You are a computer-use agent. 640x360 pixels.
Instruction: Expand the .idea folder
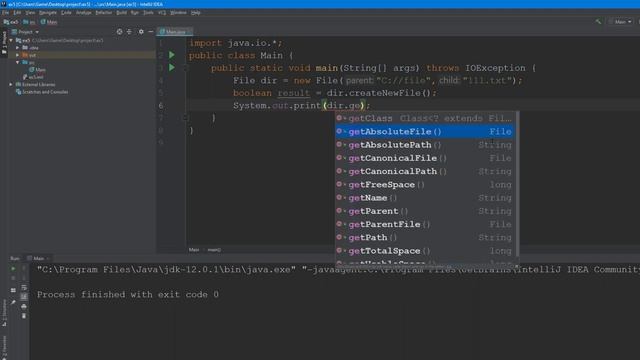coord(18,48)
